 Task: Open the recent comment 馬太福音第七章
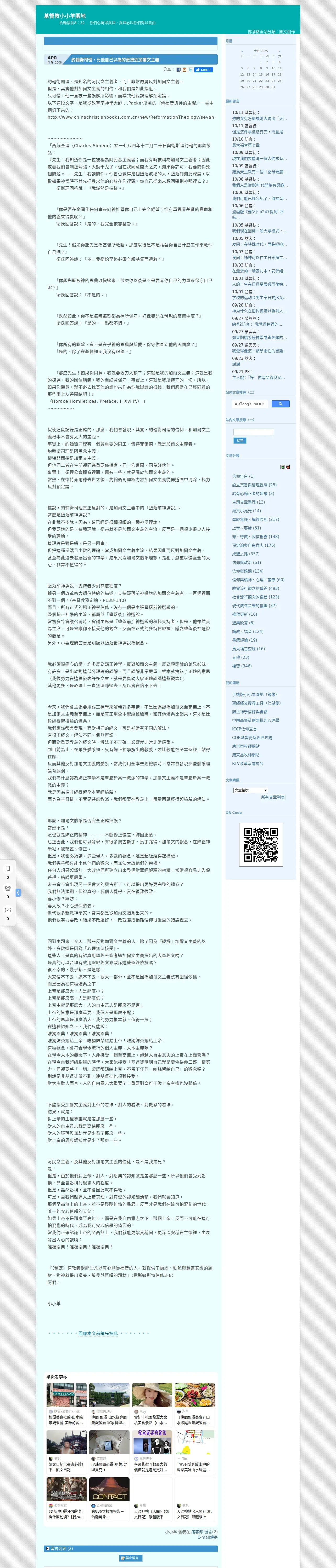click(246, 146)
